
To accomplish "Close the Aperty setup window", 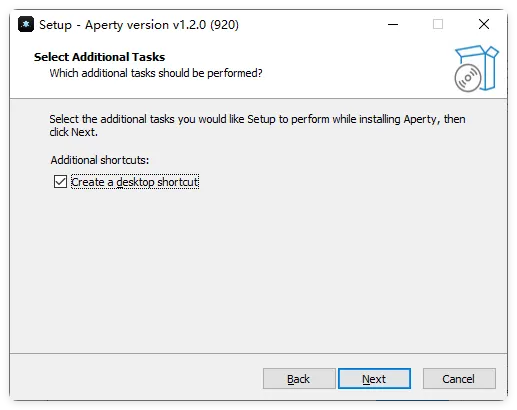I will [x=484, y=24].
